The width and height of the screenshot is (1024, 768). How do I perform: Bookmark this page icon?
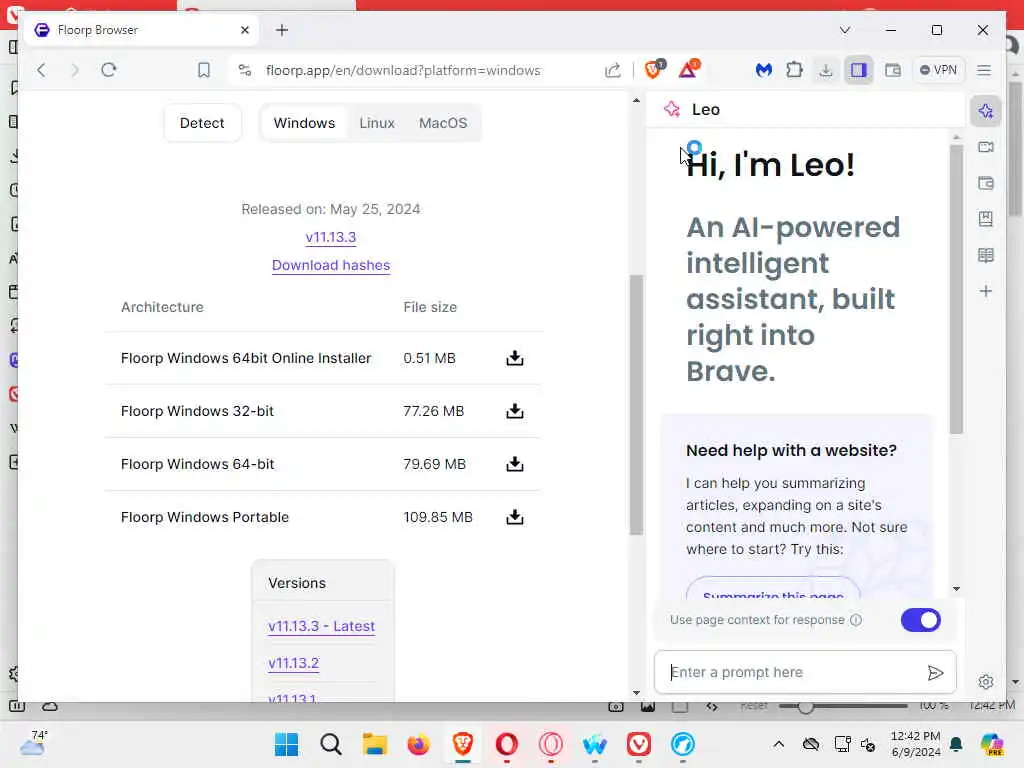pos(204,70)
